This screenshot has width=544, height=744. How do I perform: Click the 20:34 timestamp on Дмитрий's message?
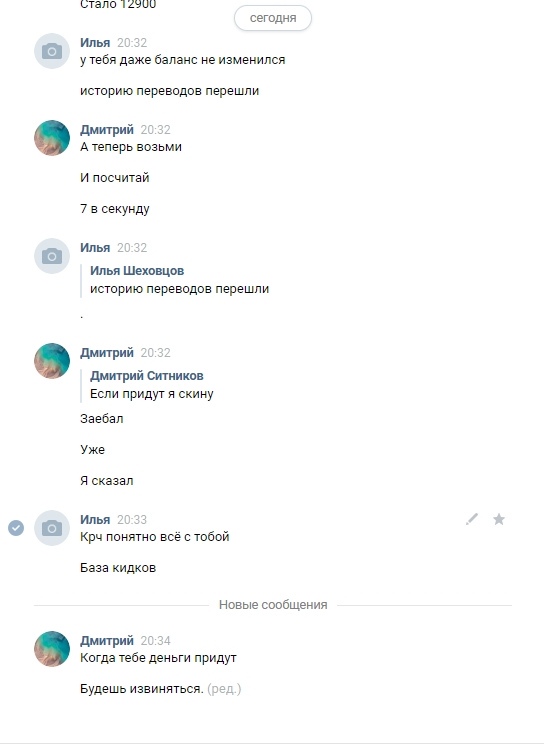pyautogui.click(x=155, y=641)
